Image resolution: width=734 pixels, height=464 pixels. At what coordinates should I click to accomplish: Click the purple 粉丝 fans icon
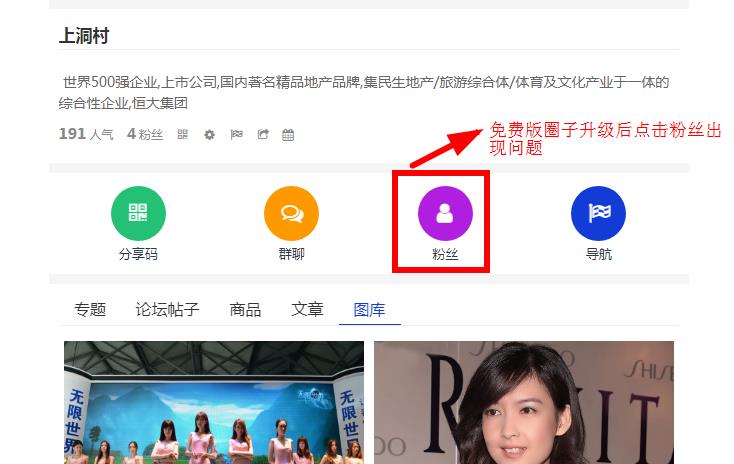tap(445, 213)
